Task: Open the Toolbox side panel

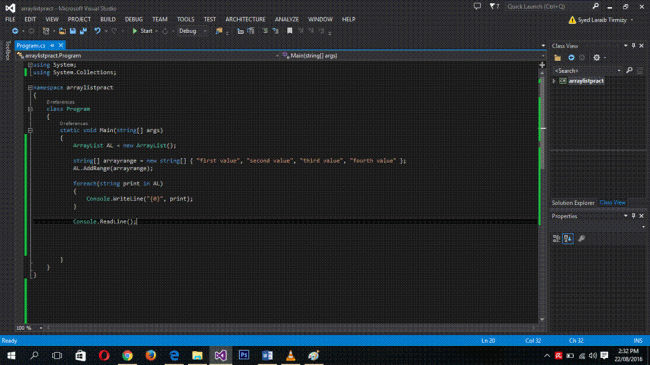Action: pos(7,51)
